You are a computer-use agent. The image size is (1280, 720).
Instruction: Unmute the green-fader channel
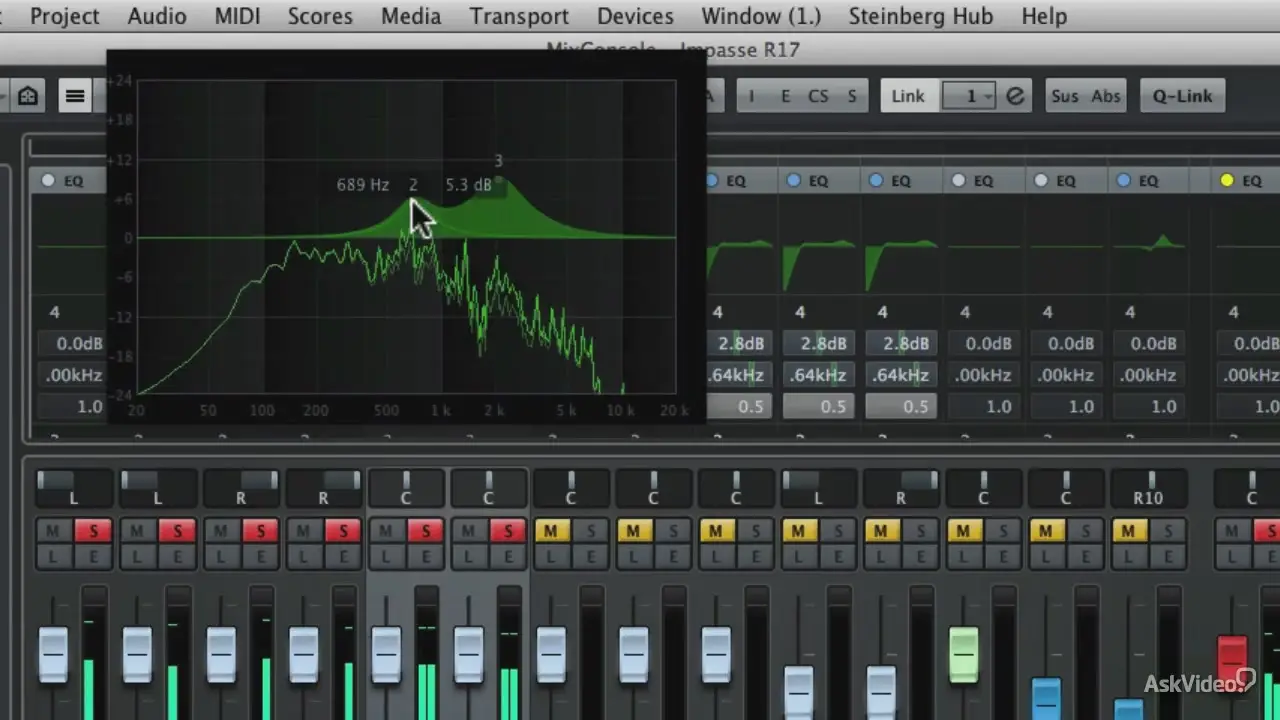963,530
